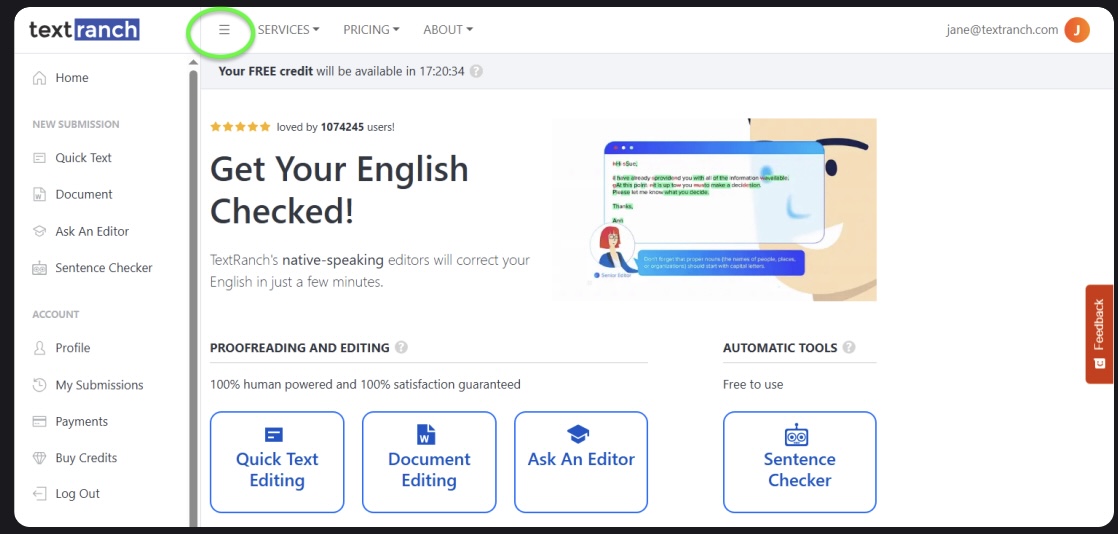This screenshot has height=534, width=1118.
Task: Click the free credit countdown 17:20:34
Action: 441,71
